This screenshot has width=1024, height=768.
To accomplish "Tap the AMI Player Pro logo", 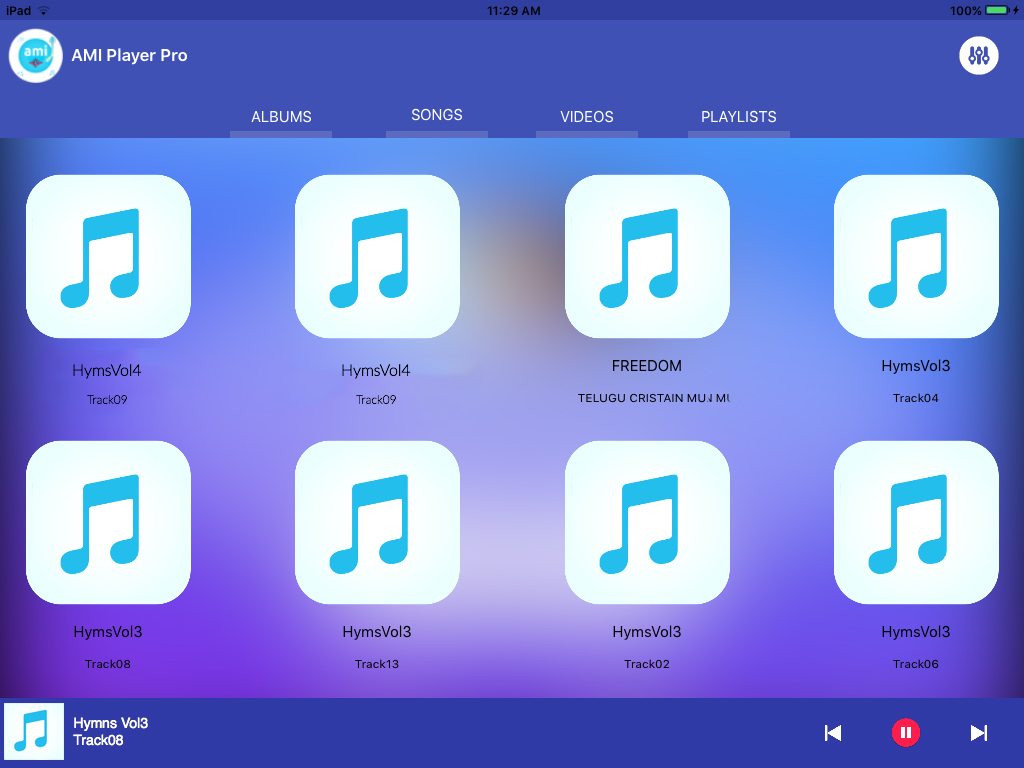I will pyautogui.click(x=35, y=56).
